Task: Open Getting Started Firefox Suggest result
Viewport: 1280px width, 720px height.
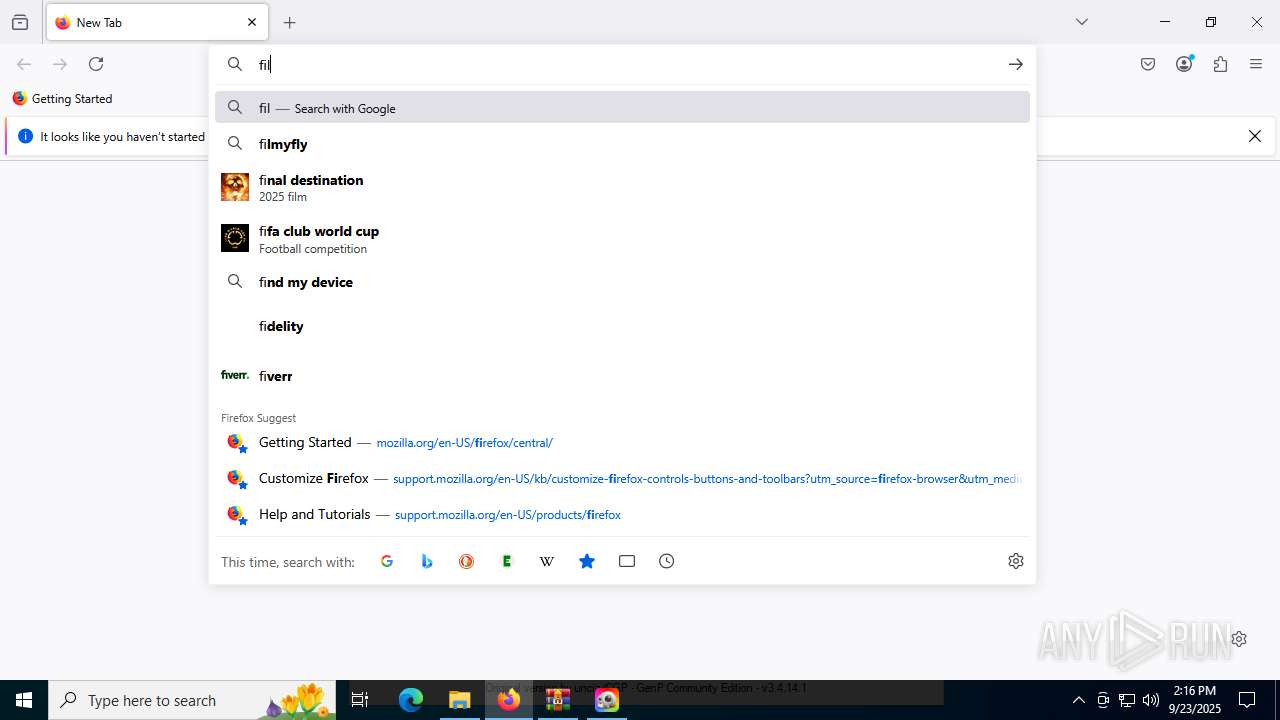Action: pos(622,442)
